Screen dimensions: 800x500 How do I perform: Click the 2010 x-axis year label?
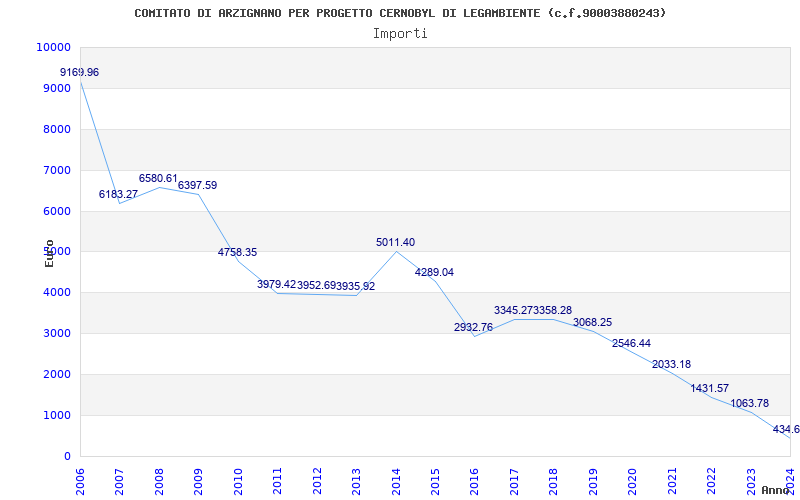click(238, 481)
